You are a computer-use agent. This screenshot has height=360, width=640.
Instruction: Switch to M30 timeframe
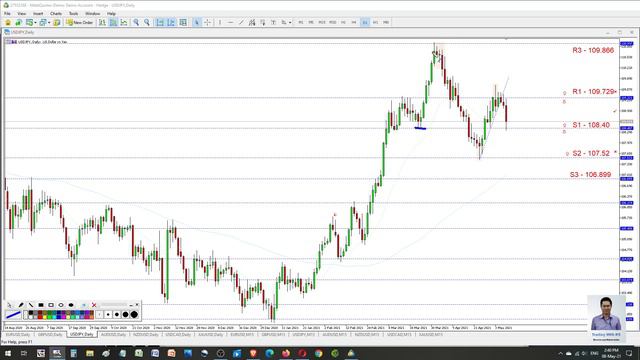click(333, 22)
